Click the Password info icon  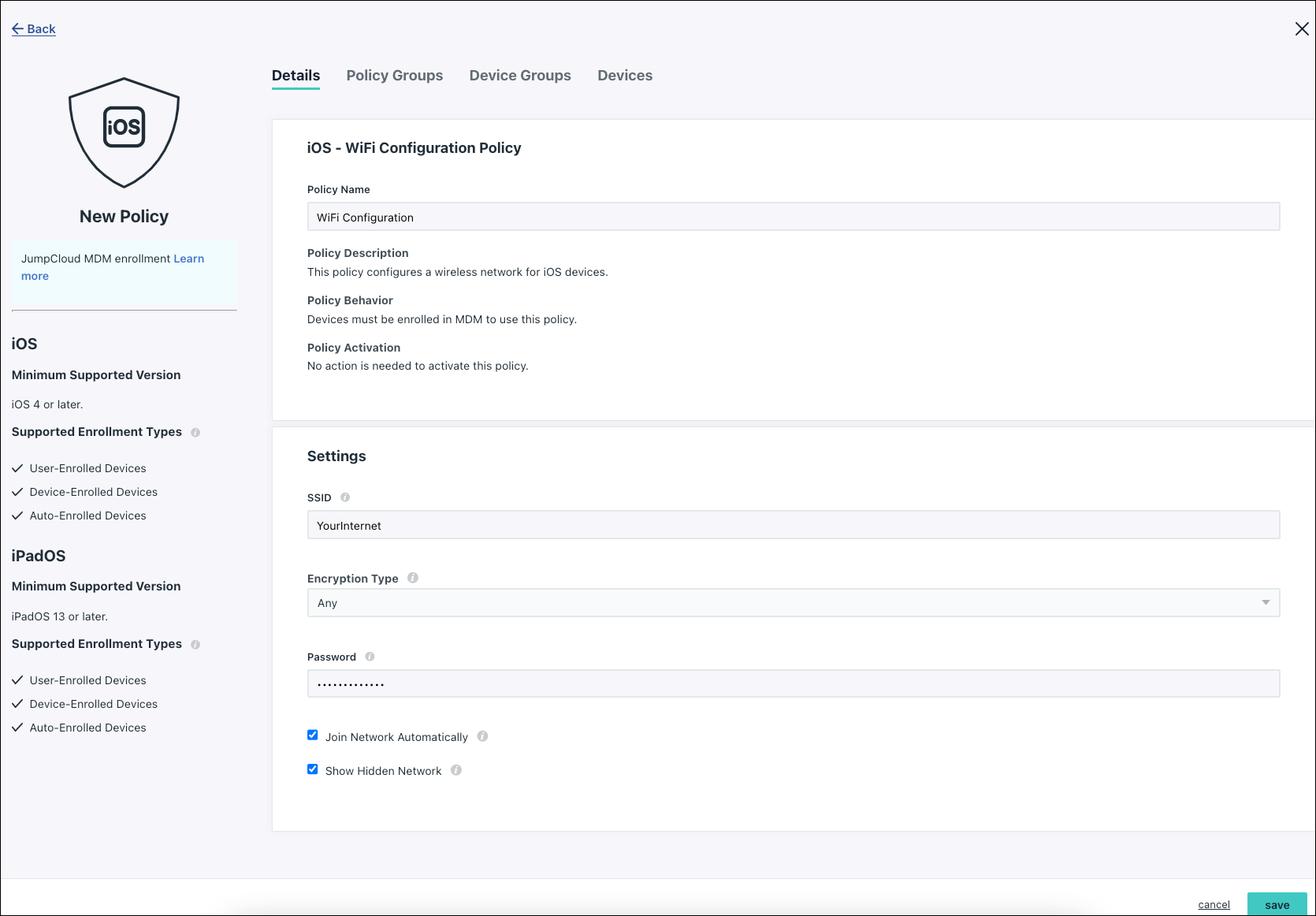[370, 657]
